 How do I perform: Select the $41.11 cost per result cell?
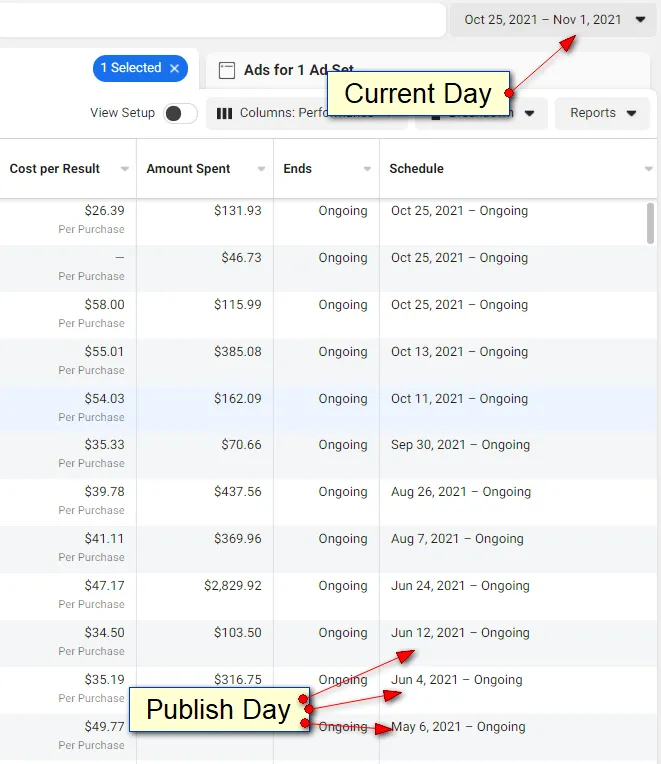coord(104,539)
